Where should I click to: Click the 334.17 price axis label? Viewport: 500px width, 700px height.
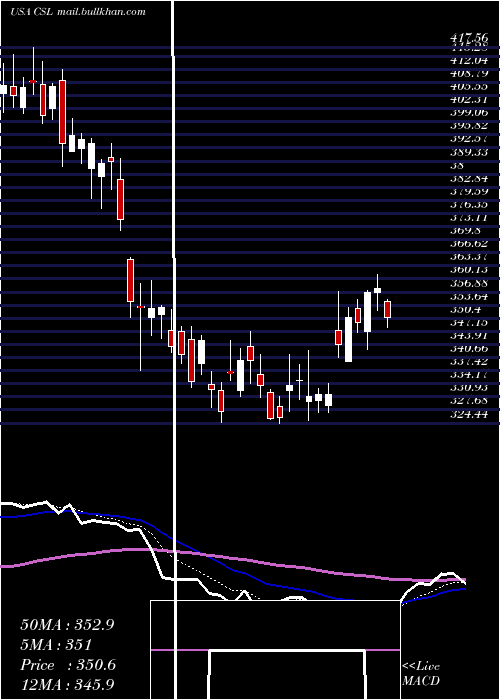(468, 376)
